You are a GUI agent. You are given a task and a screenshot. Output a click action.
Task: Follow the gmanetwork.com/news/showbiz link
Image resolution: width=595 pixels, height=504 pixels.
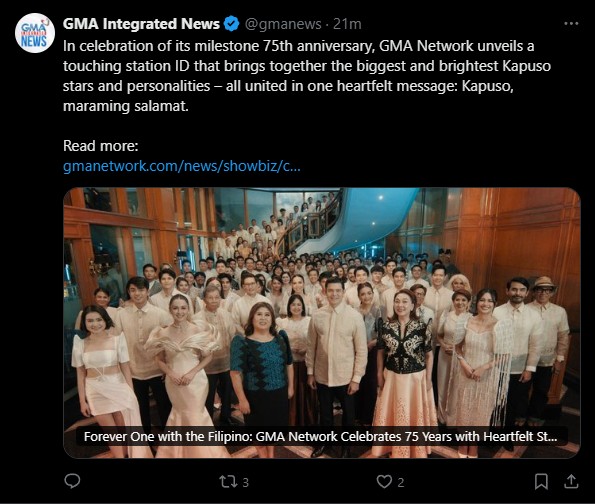tap(182, 166)
